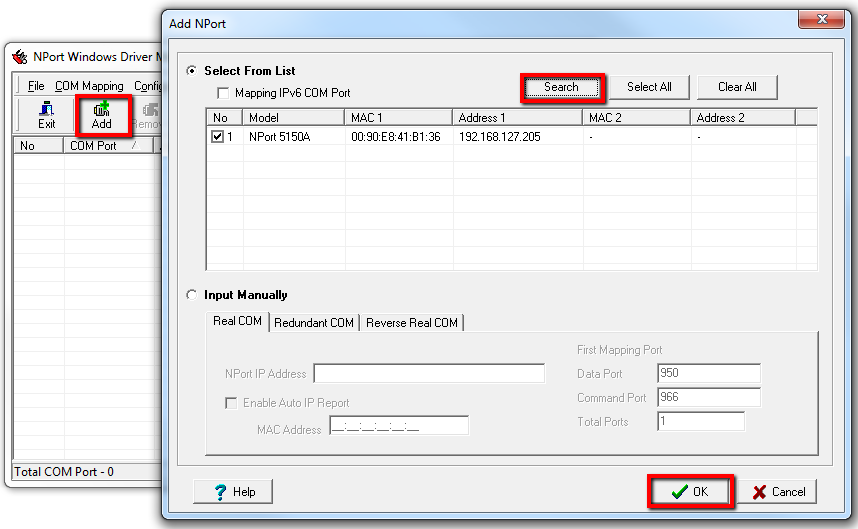Image resolution: width=858 pixels, height=529 pixels.
Task: Click the Clear All button
Action: pos(737,87)
